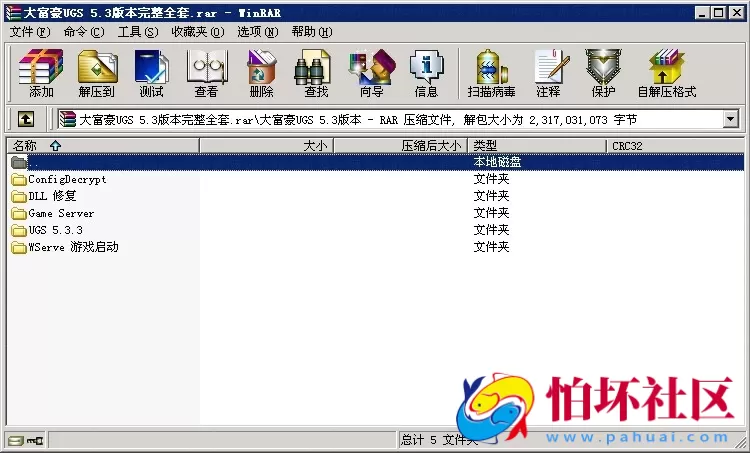Sort by the 大小 column header
This screenshot has width=750, height=453.
click(x=266, y=145)
